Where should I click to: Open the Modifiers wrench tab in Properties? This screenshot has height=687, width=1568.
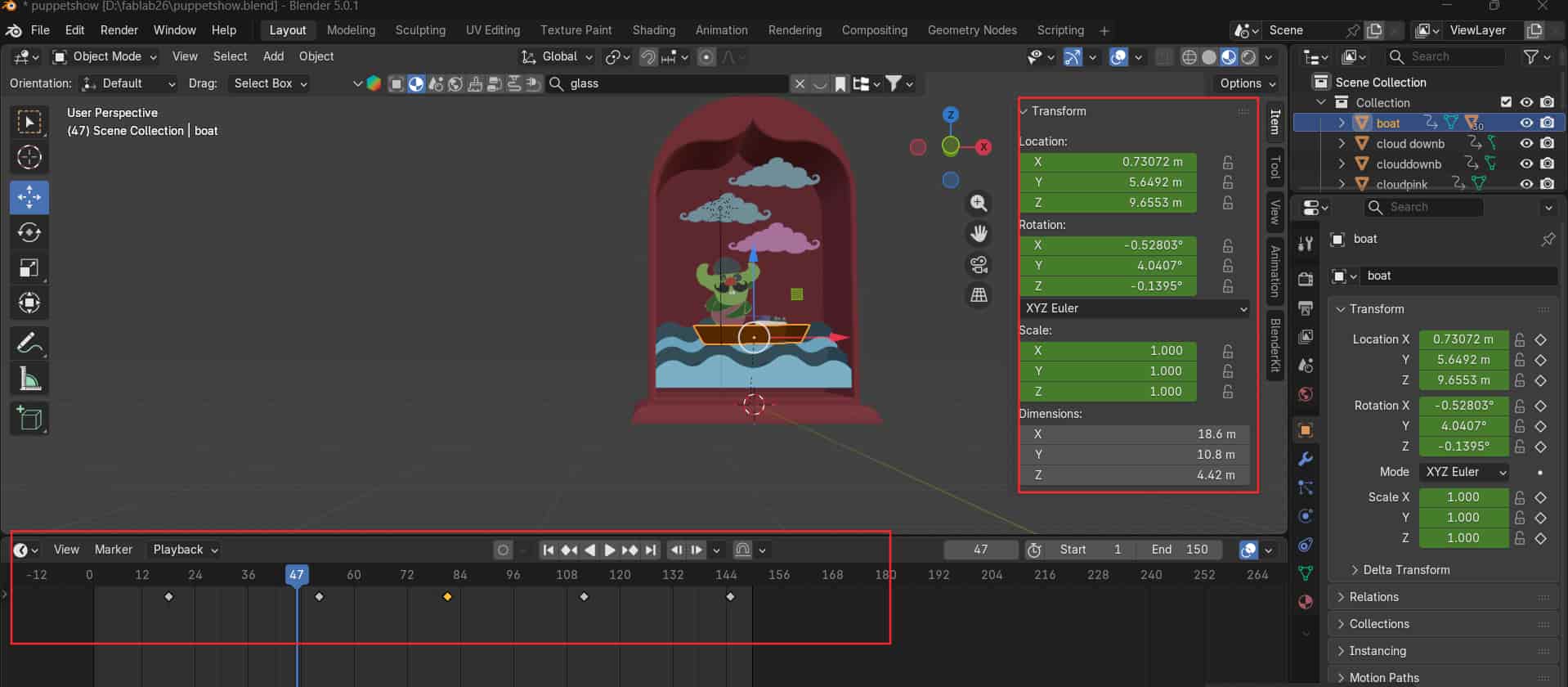[x=1306, y=459]
